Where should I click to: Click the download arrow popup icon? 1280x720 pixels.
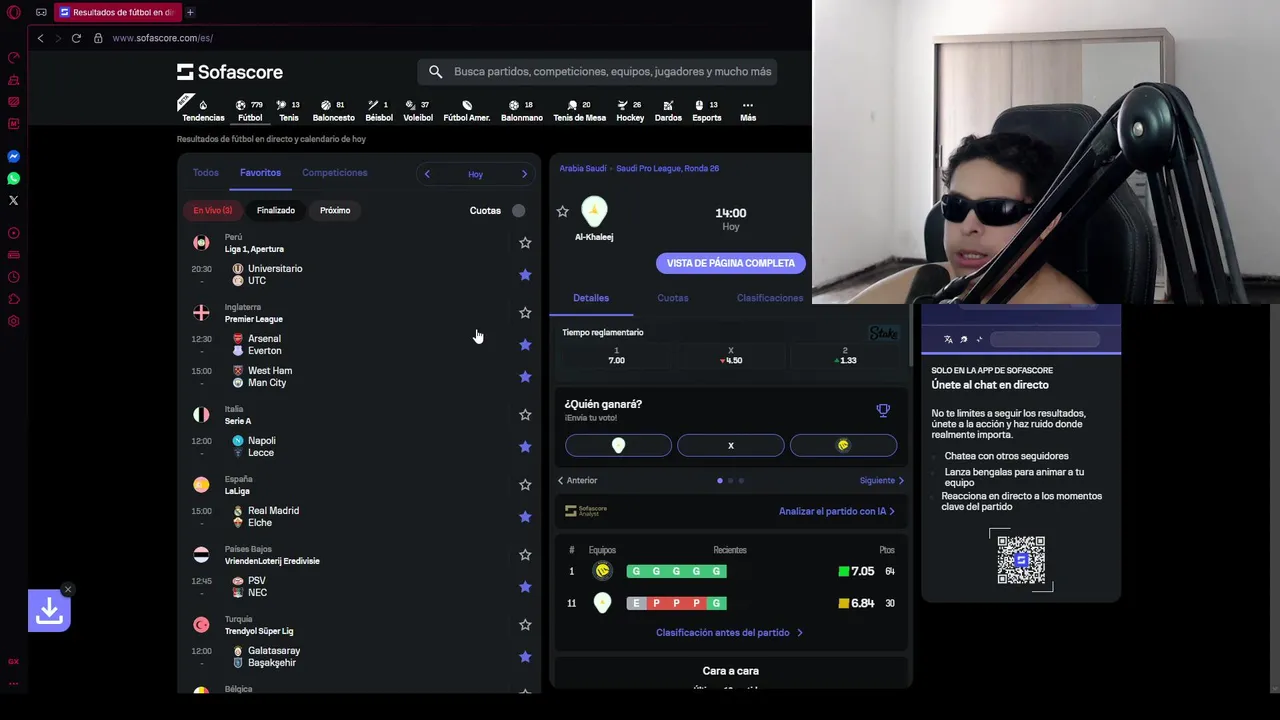pos(49,610)
